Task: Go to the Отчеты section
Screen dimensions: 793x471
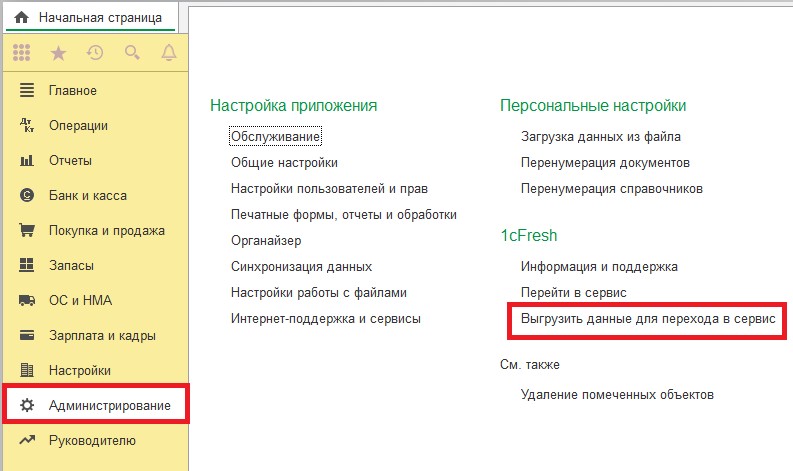Action: click(x=70, y=160)
